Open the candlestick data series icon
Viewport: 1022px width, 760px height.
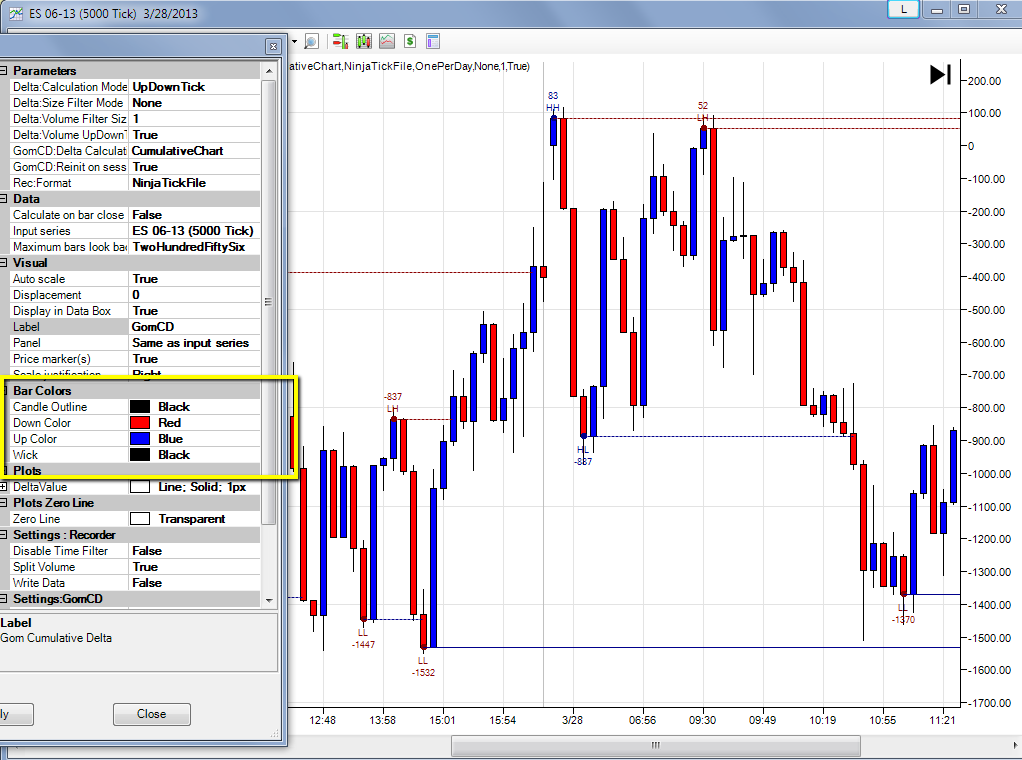(364, 42)
